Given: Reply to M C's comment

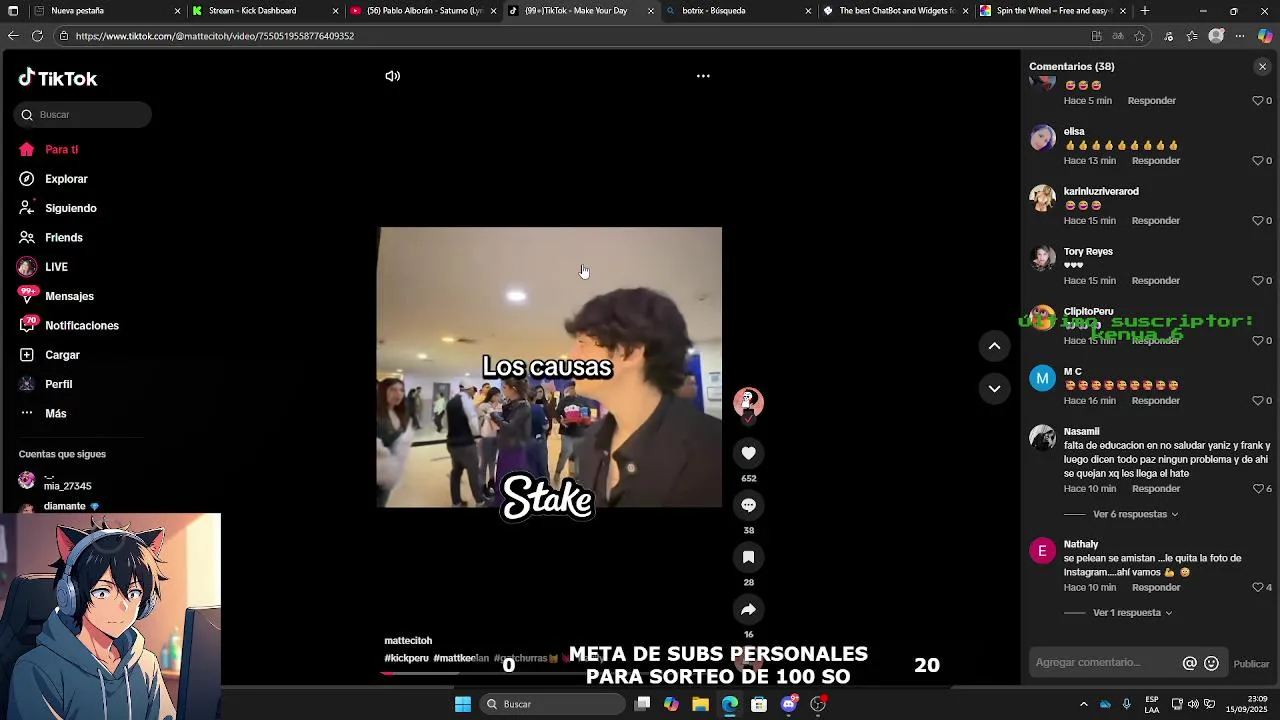Looking at the screenshot, I should coord(1156,401).
